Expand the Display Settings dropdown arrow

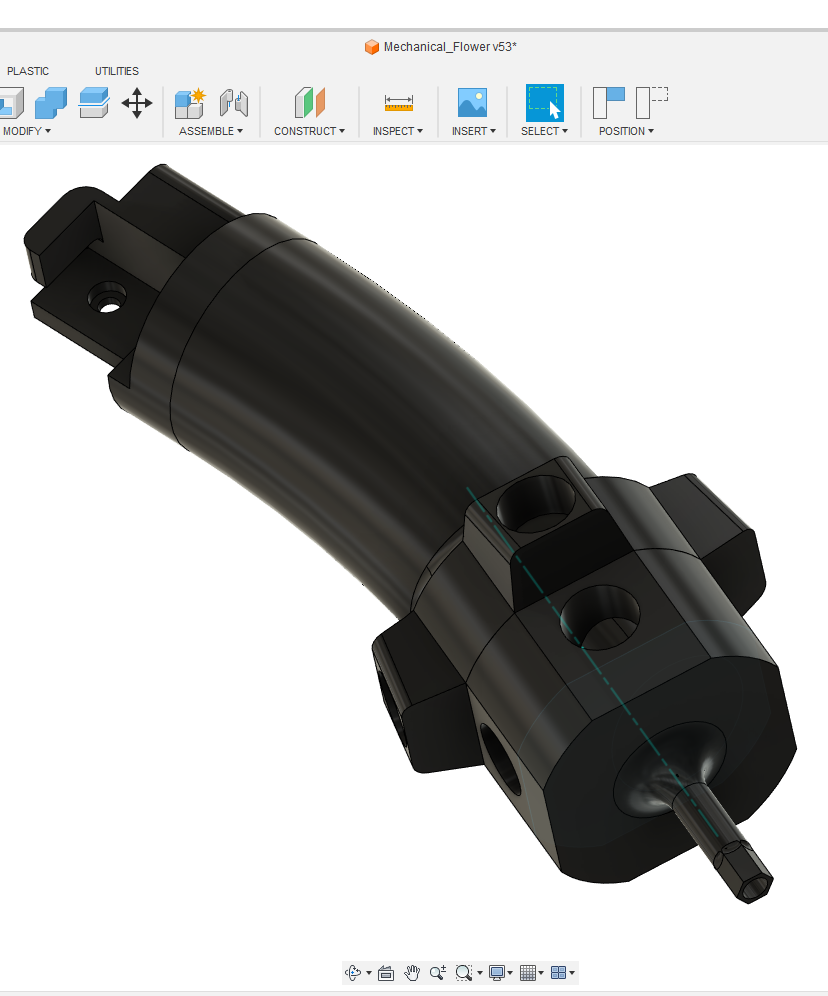(x=510, y=973)
